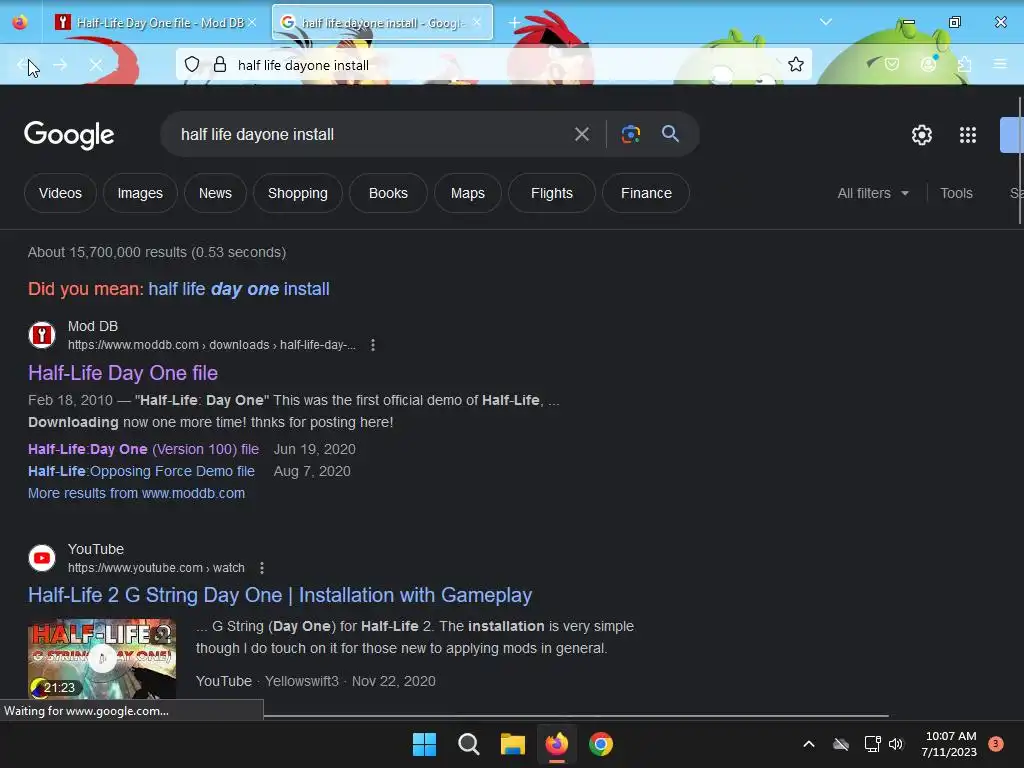Bookmark this page with star icon

coord(795,64)
